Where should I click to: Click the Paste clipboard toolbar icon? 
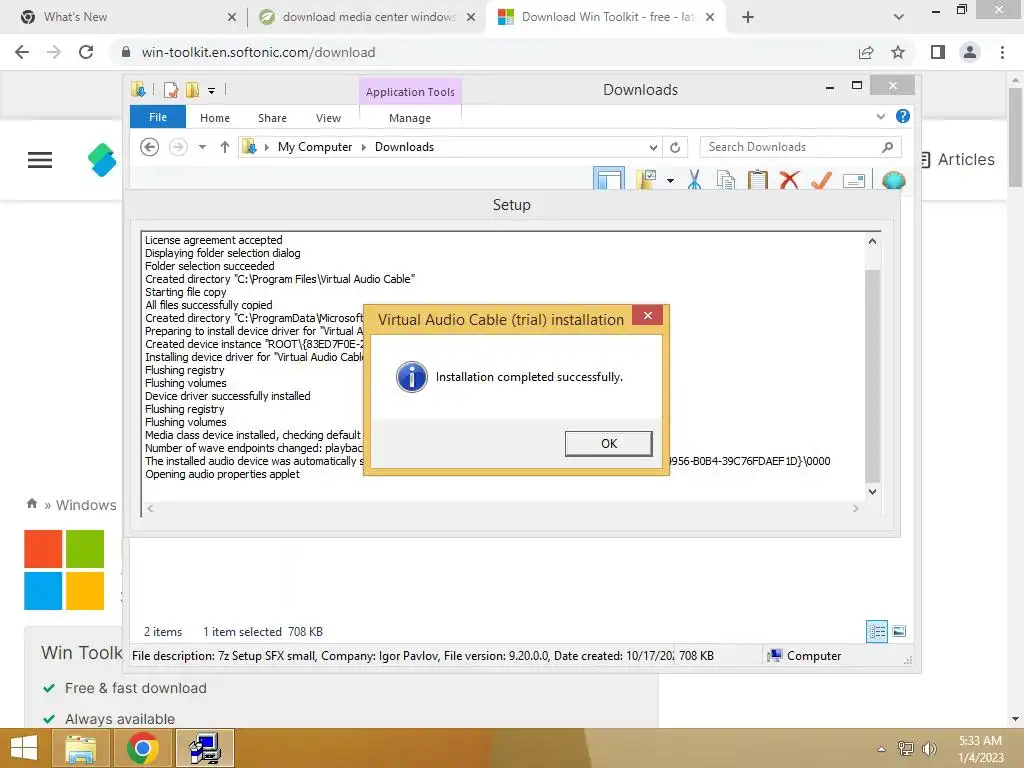[x=758, y=180]
